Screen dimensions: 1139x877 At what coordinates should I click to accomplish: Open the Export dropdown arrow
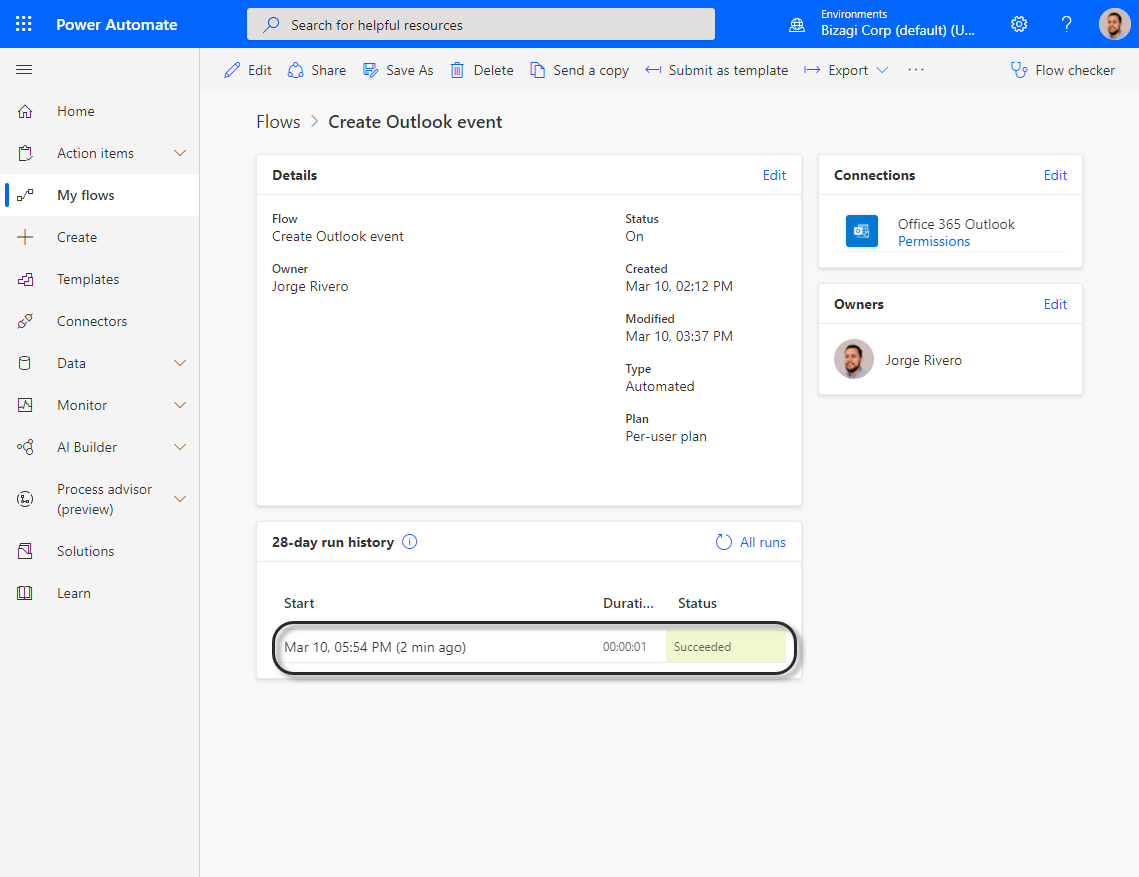pyautogui.click(x=883, y=70)
